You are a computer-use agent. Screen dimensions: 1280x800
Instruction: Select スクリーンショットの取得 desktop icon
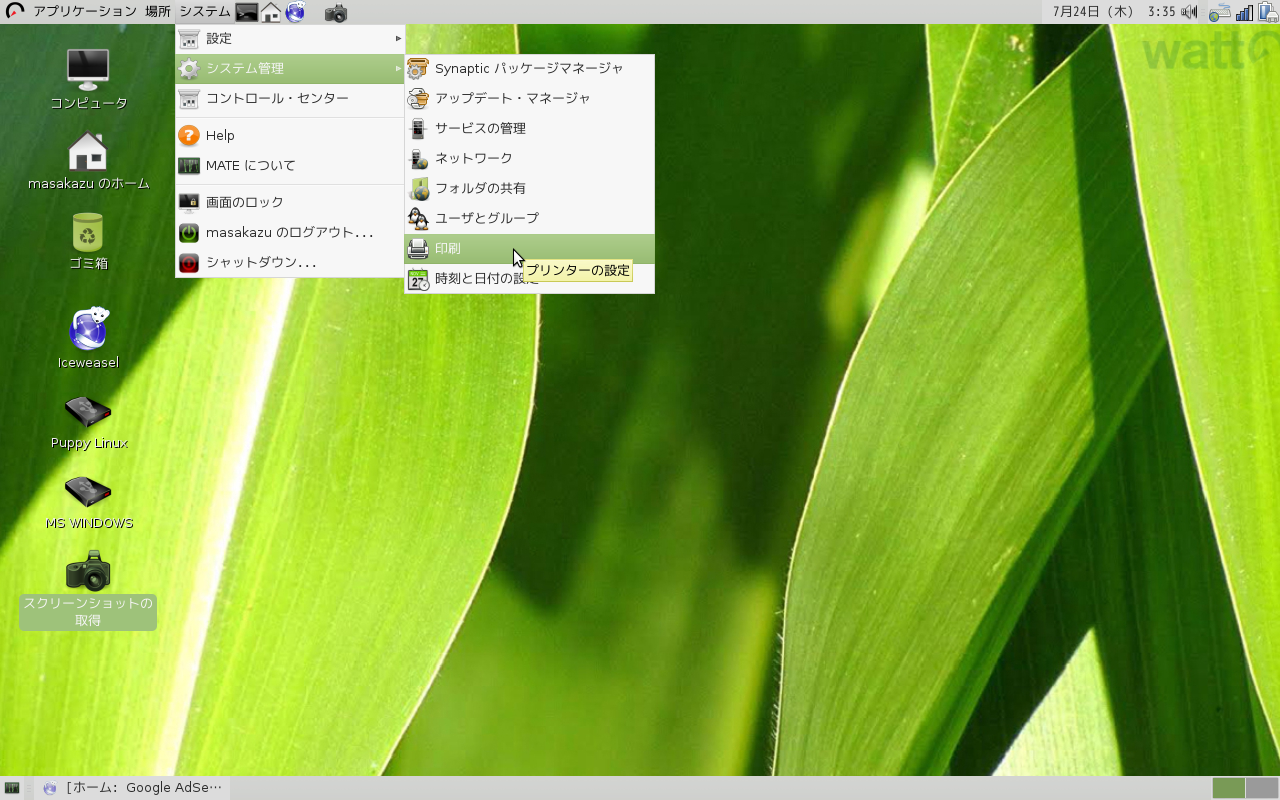tap(89, 590)
